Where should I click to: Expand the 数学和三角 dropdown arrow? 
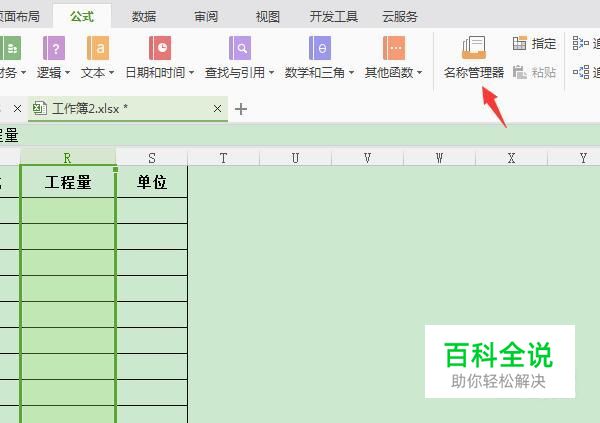tap(351, 72)
